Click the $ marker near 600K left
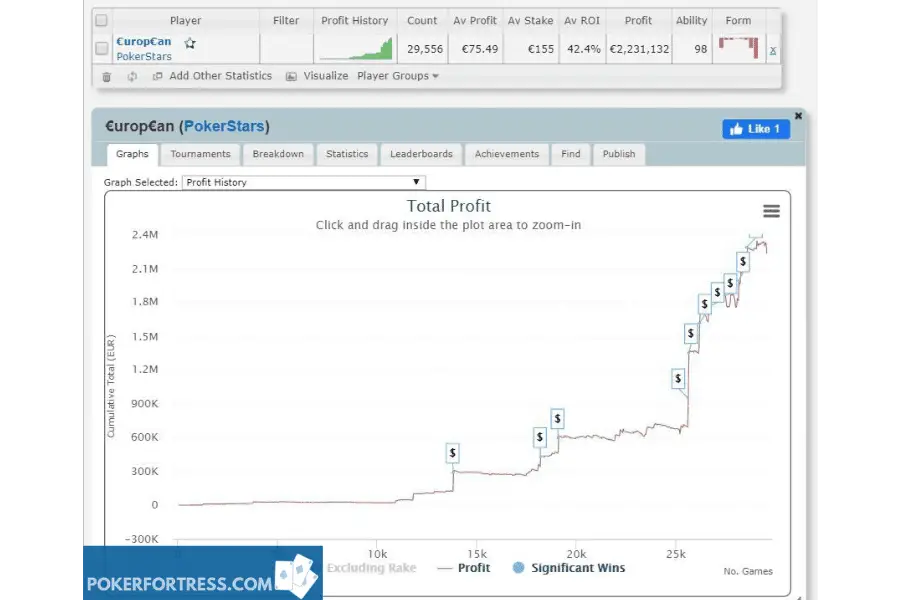This screenshot has height=600, width=900. click(540, 437)
